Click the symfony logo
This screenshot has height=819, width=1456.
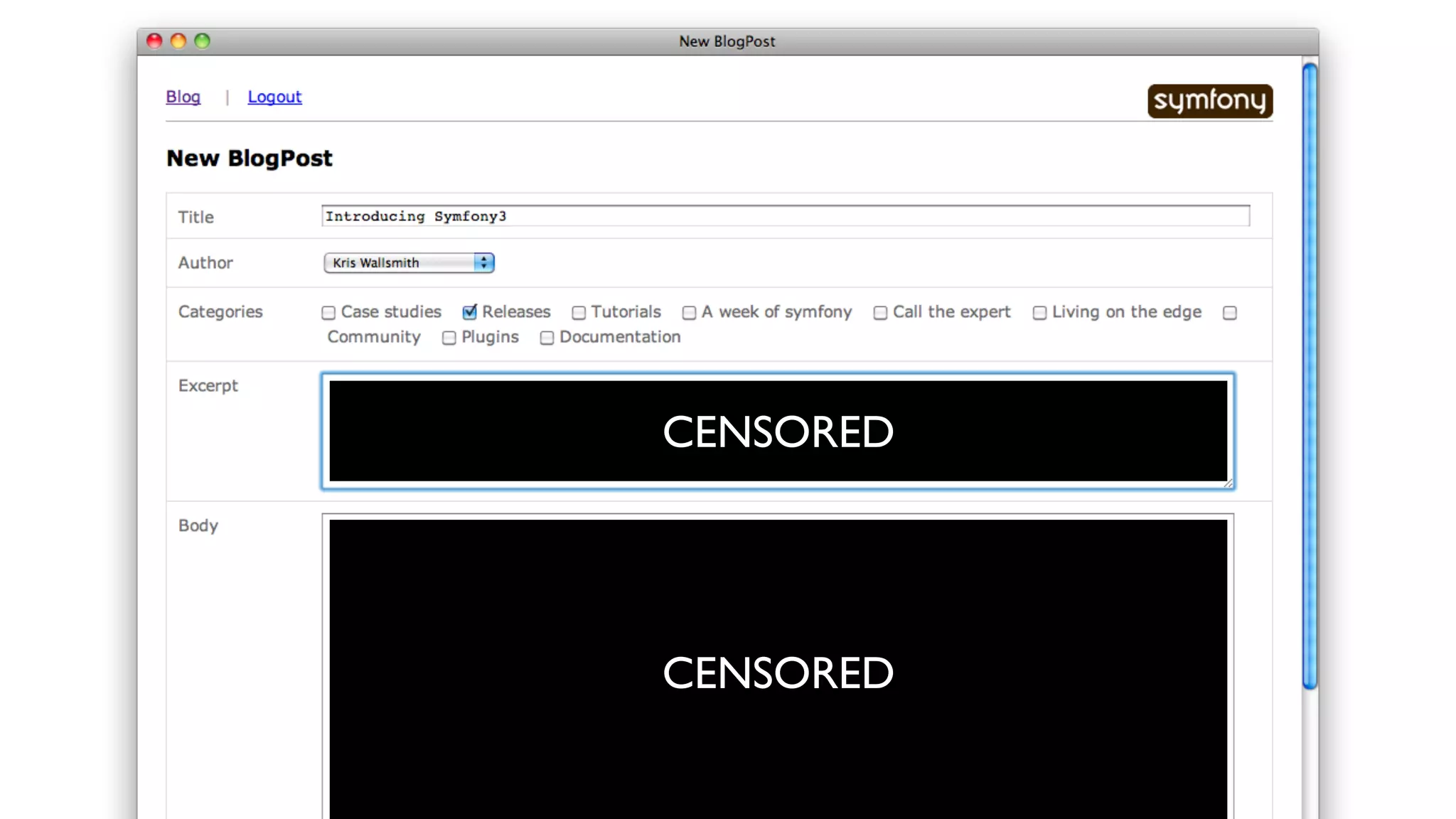1209,101
